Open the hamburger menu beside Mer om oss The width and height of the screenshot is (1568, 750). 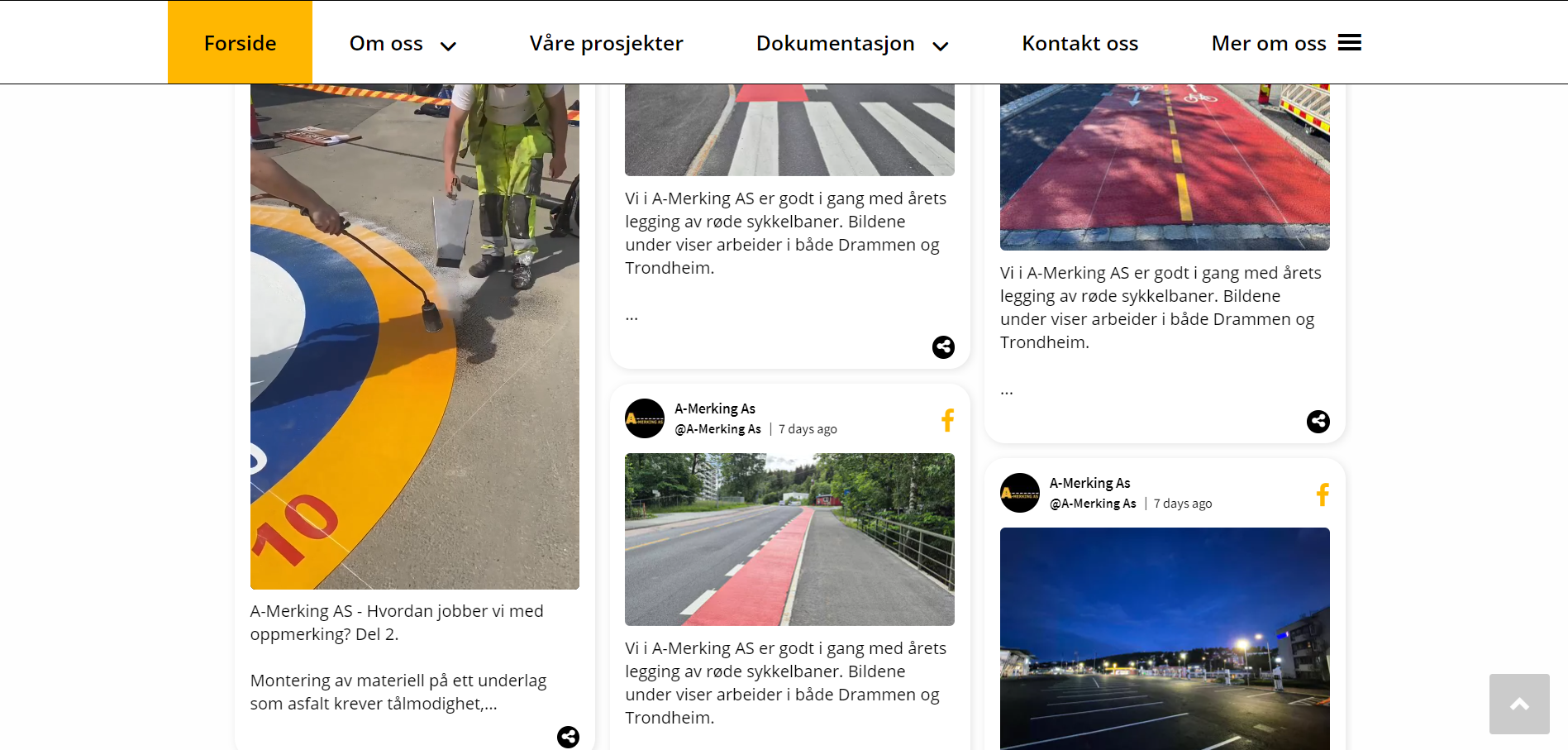tap(1350, 42)
